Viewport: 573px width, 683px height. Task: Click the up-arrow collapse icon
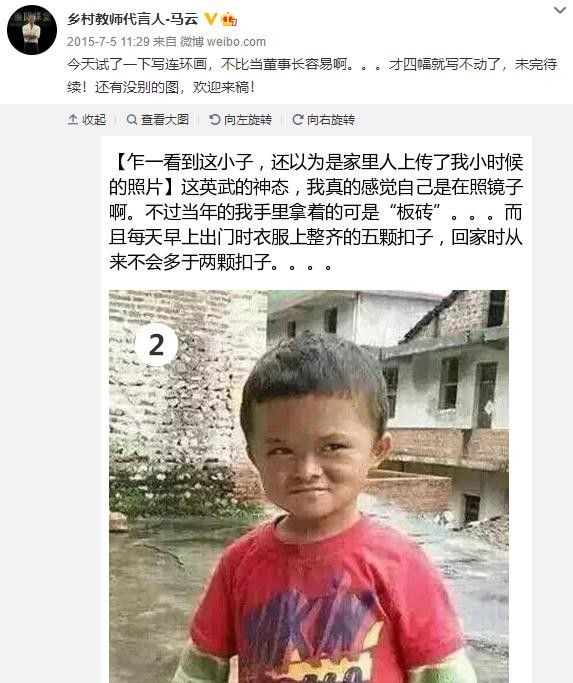tap(73, 119)
